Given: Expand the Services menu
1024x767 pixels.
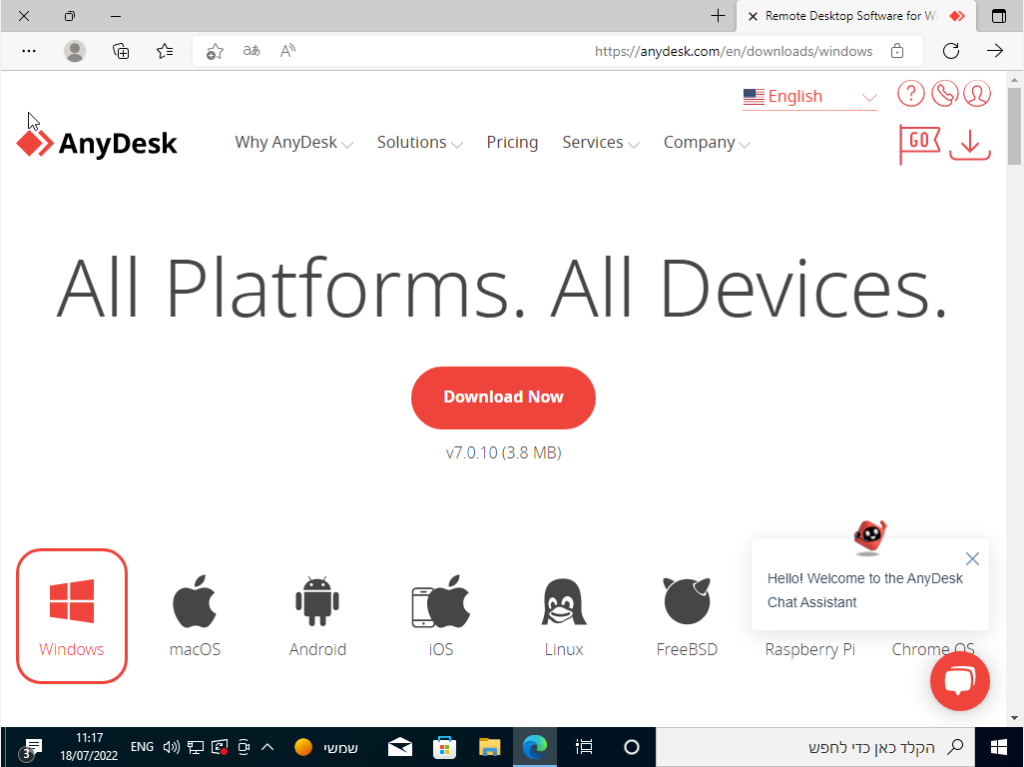Looking at the screenshot, I should pyautogui.click(x=601, y=142).
